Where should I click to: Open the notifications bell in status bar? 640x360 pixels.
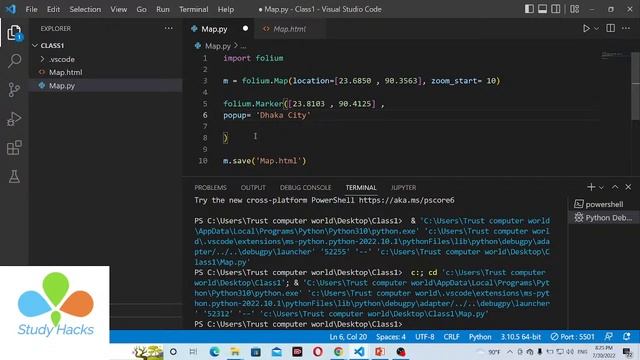pyautogui.click(x=627, y=337)
